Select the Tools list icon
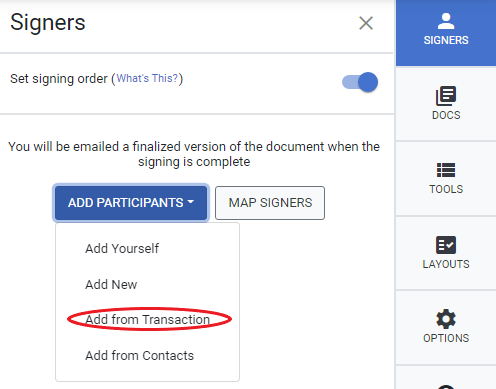496x389 pixels. click(446, 170)
